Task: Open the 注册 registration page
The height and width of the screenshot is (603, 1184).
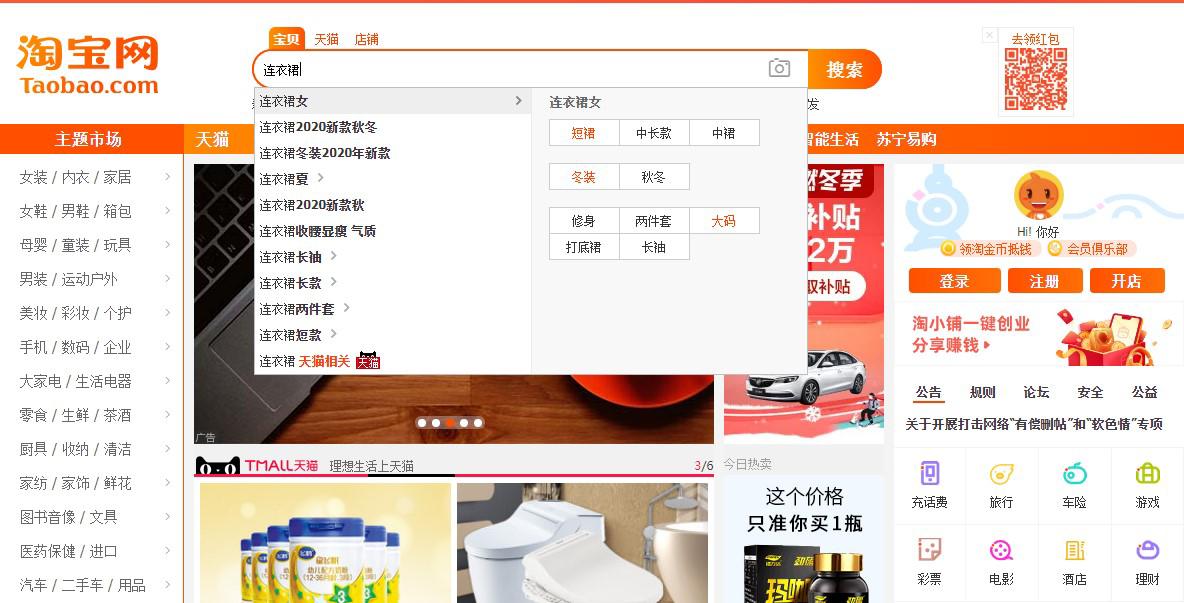Action: pos(1044,281)
